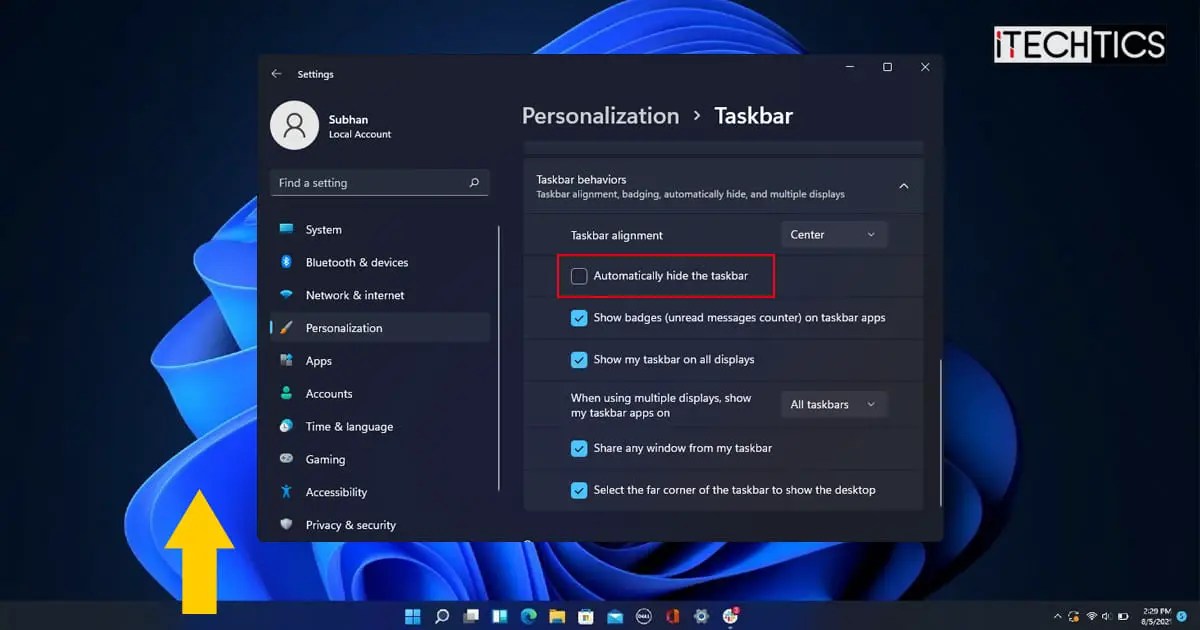
Task: Uncheck Show badges on taskbar apps
Action: coord(579,318)
